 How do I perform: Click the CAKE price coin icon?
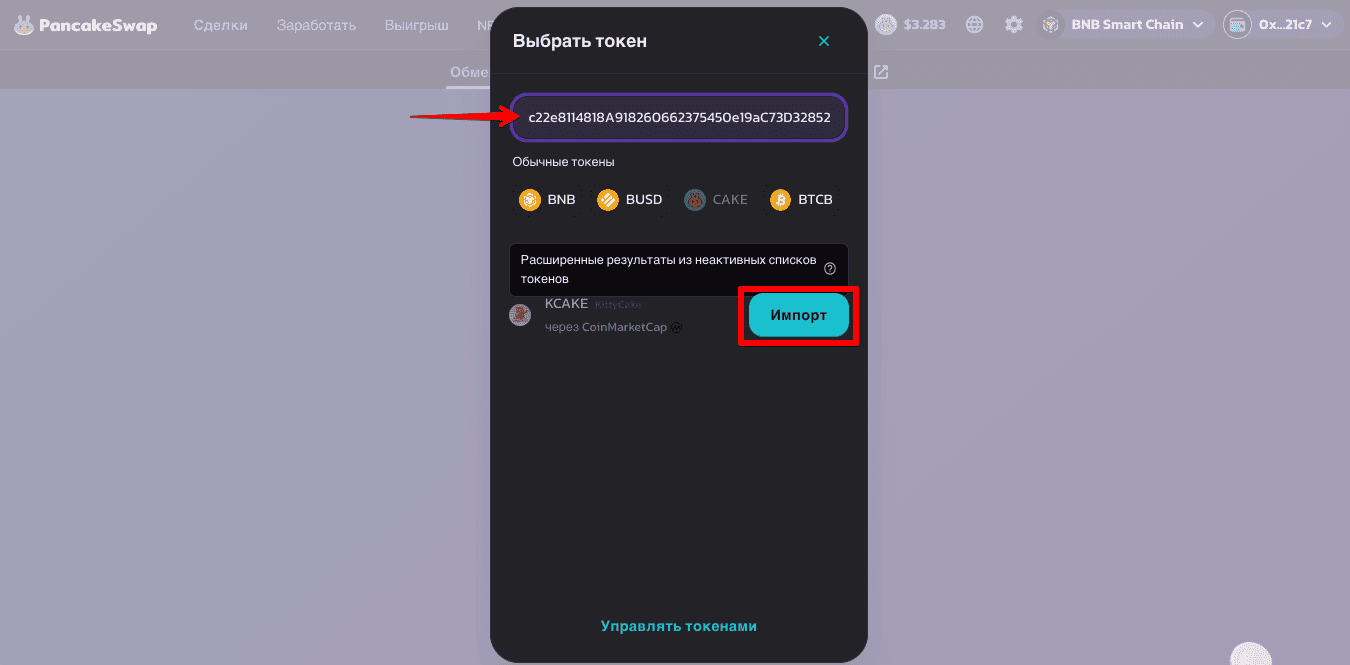886,25
